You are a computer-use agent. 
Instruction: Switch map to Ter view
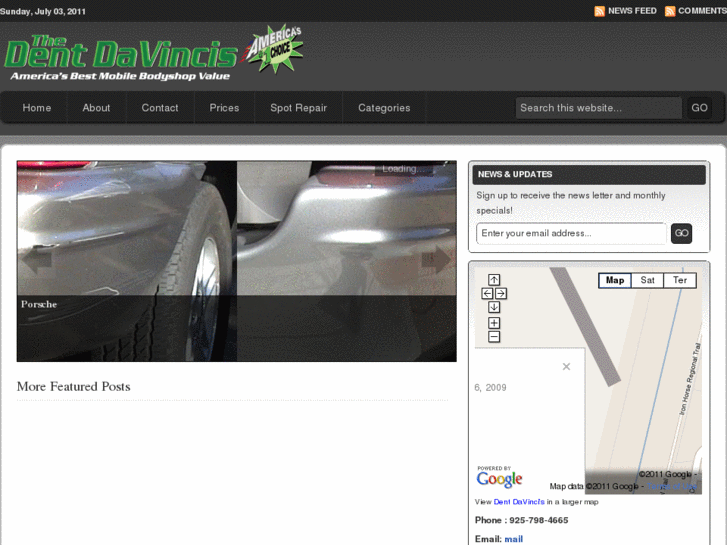680,280
